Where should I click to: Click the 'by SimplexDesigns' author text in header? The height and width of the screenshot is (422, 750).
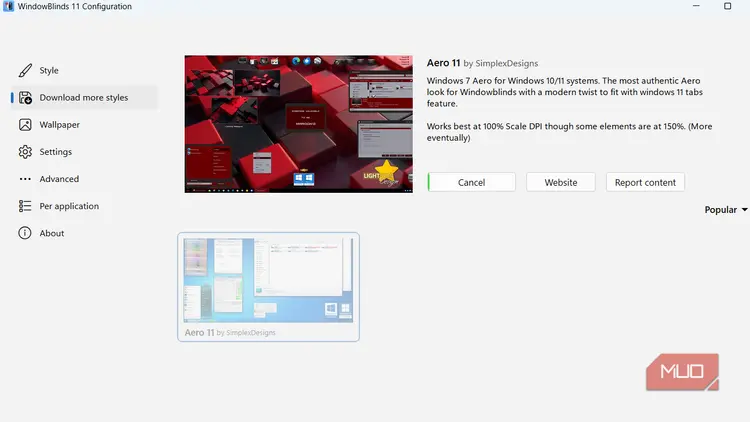point(501,63)
